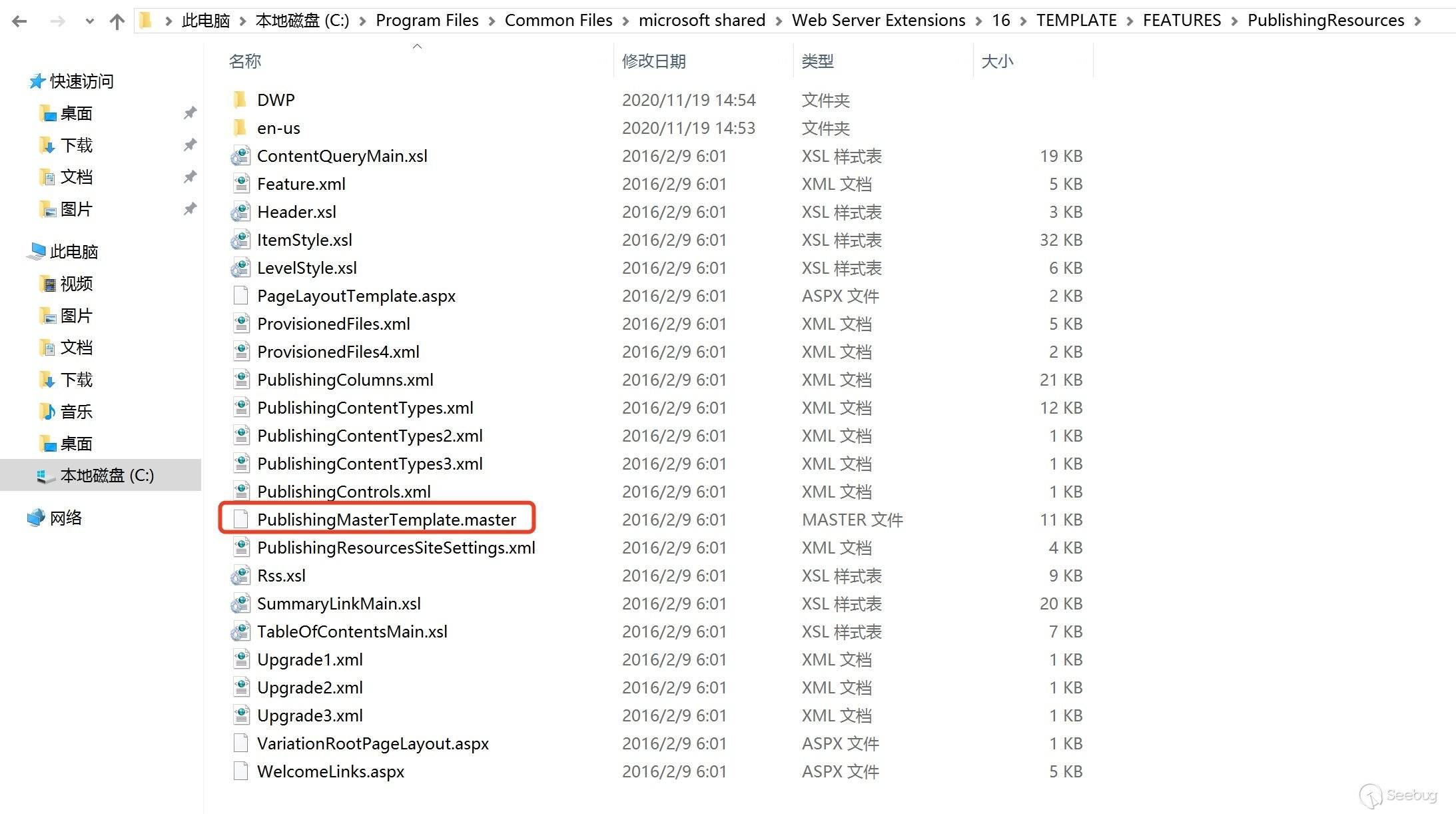Navigate to TEMPLATE in address bar
1456x814 pixels.
pyautogui.click(x=1076, y=21)
